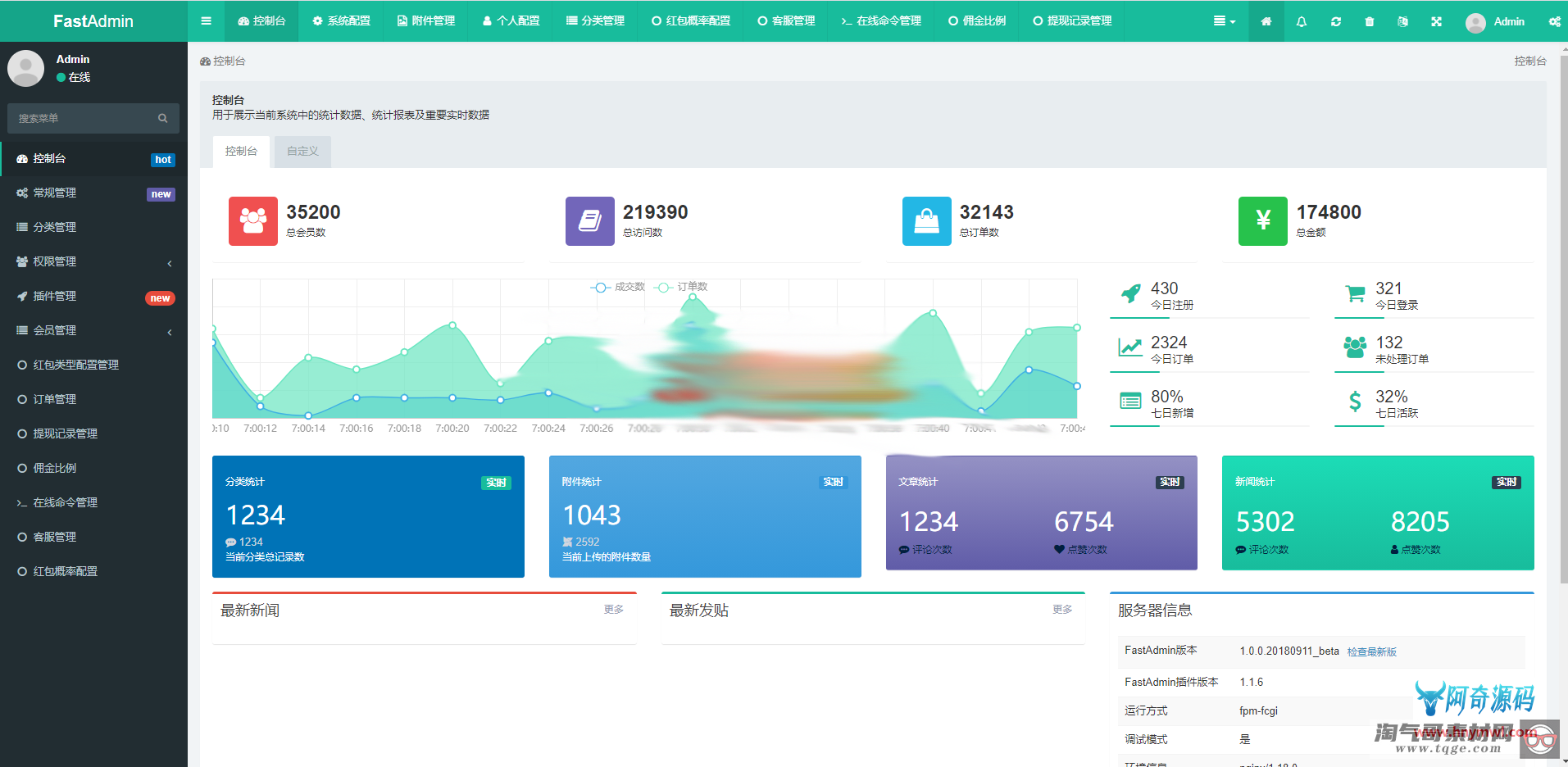The height and width of the screenshot is (767, 1568).
Task: Click the 更多 link in 最新新闻
Action: pyautogui.click(x=614, y=610)
